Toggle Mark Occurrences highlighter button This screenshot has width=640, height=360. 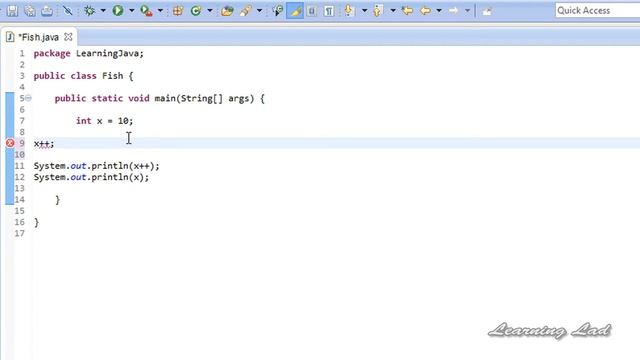pyautogui.click(x=295, y=11)
